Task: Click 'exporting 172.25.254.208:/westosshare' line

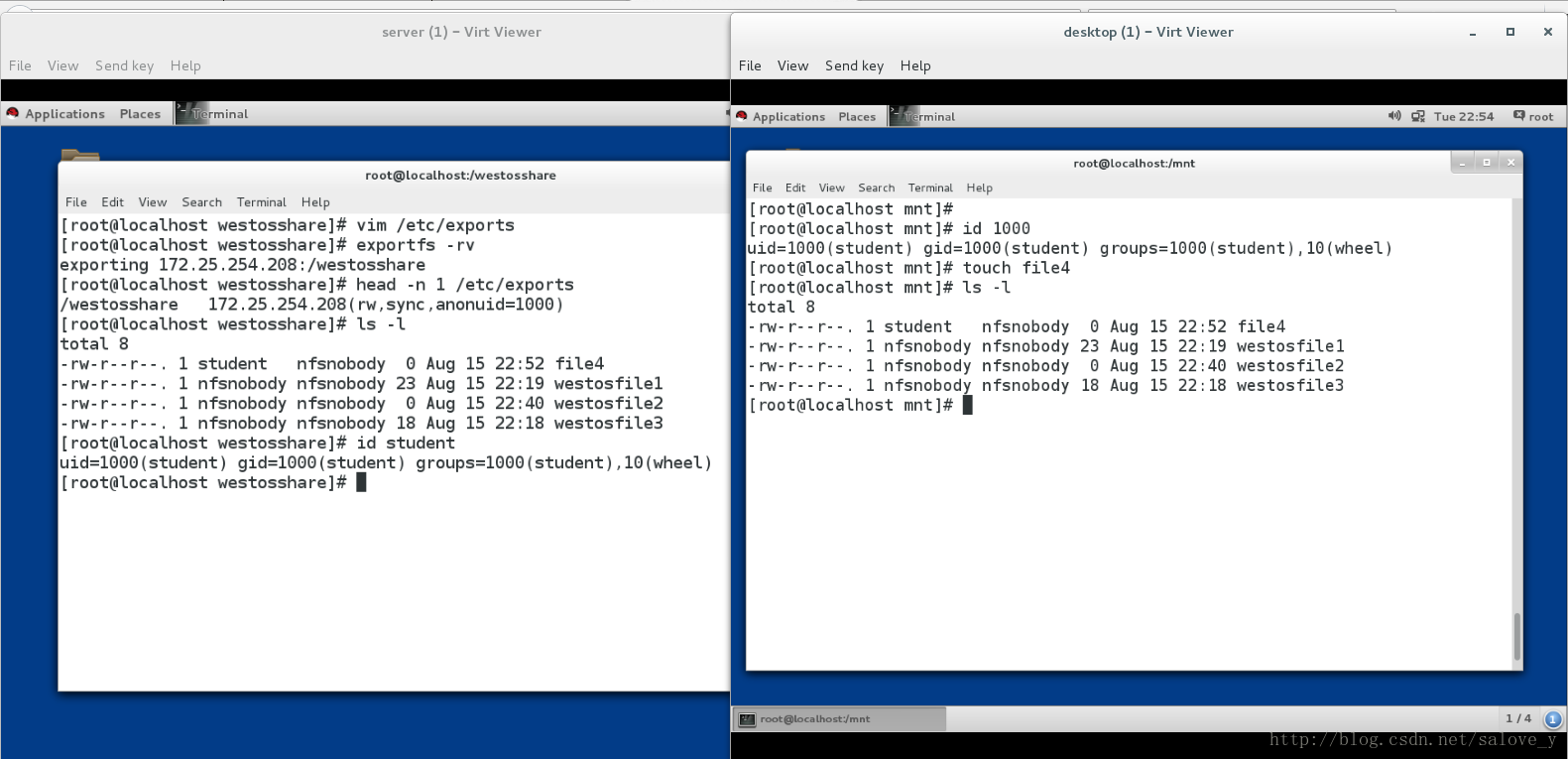Action: (242, 265)
